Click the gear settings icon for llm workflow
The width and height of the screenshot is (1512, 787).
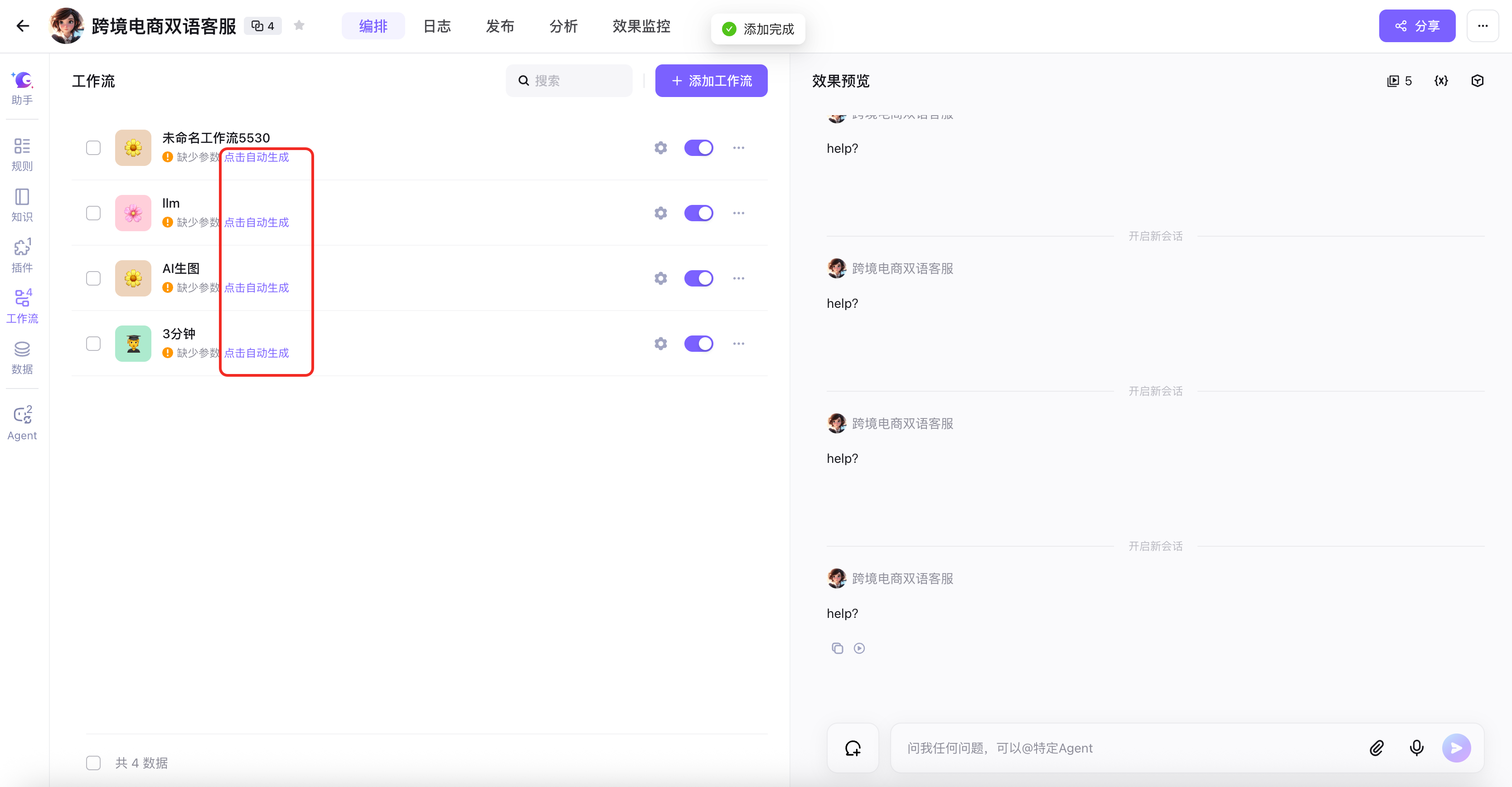tap(660, 213)
